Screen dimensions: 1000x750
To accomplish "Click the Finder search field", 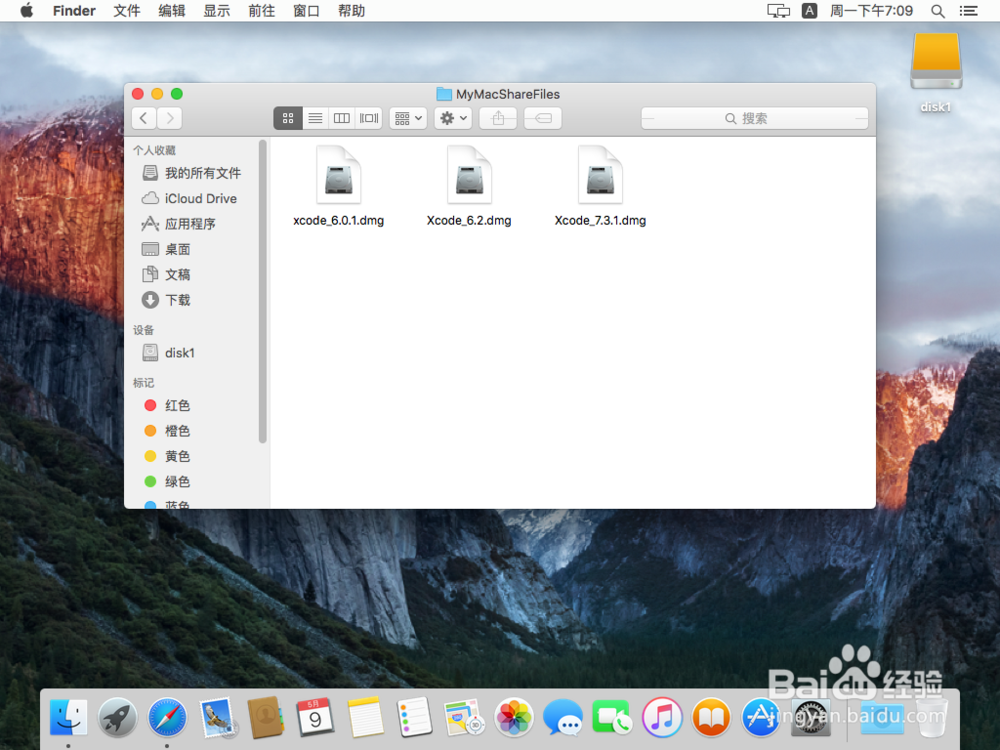I will pyautogui.click(x=754, y=118).
